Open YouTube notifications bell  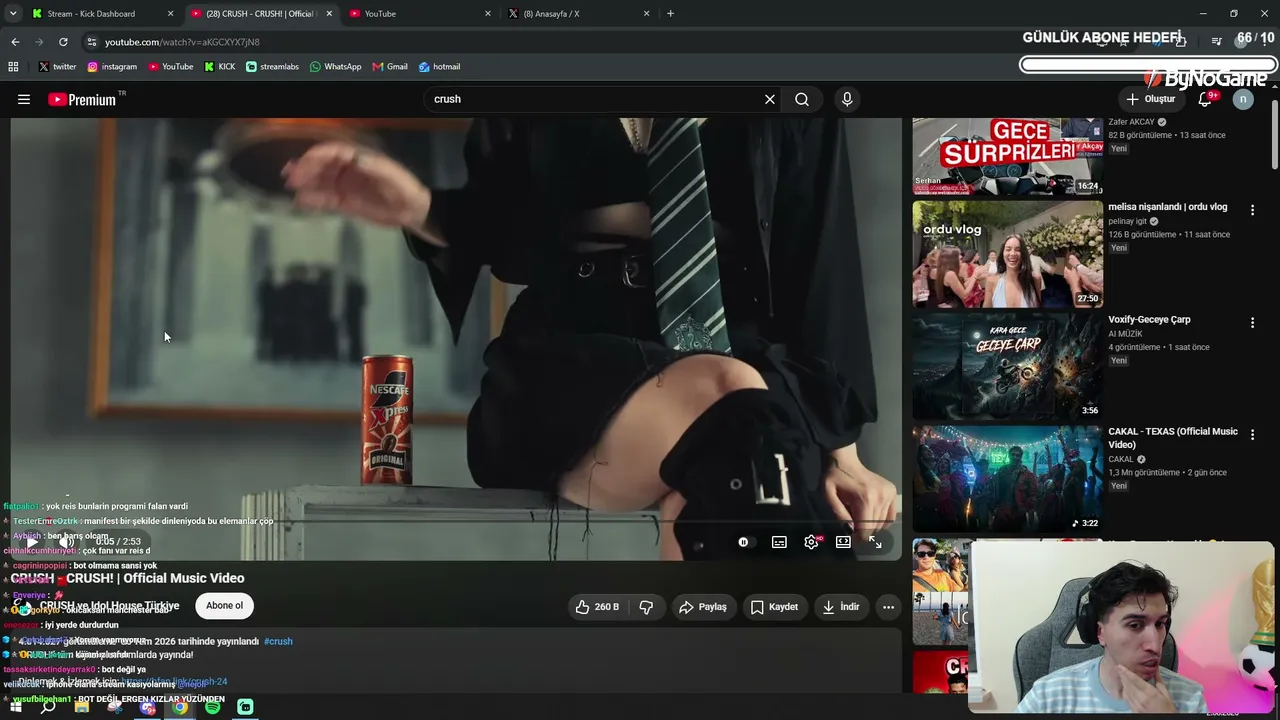tap(1206, 99)
